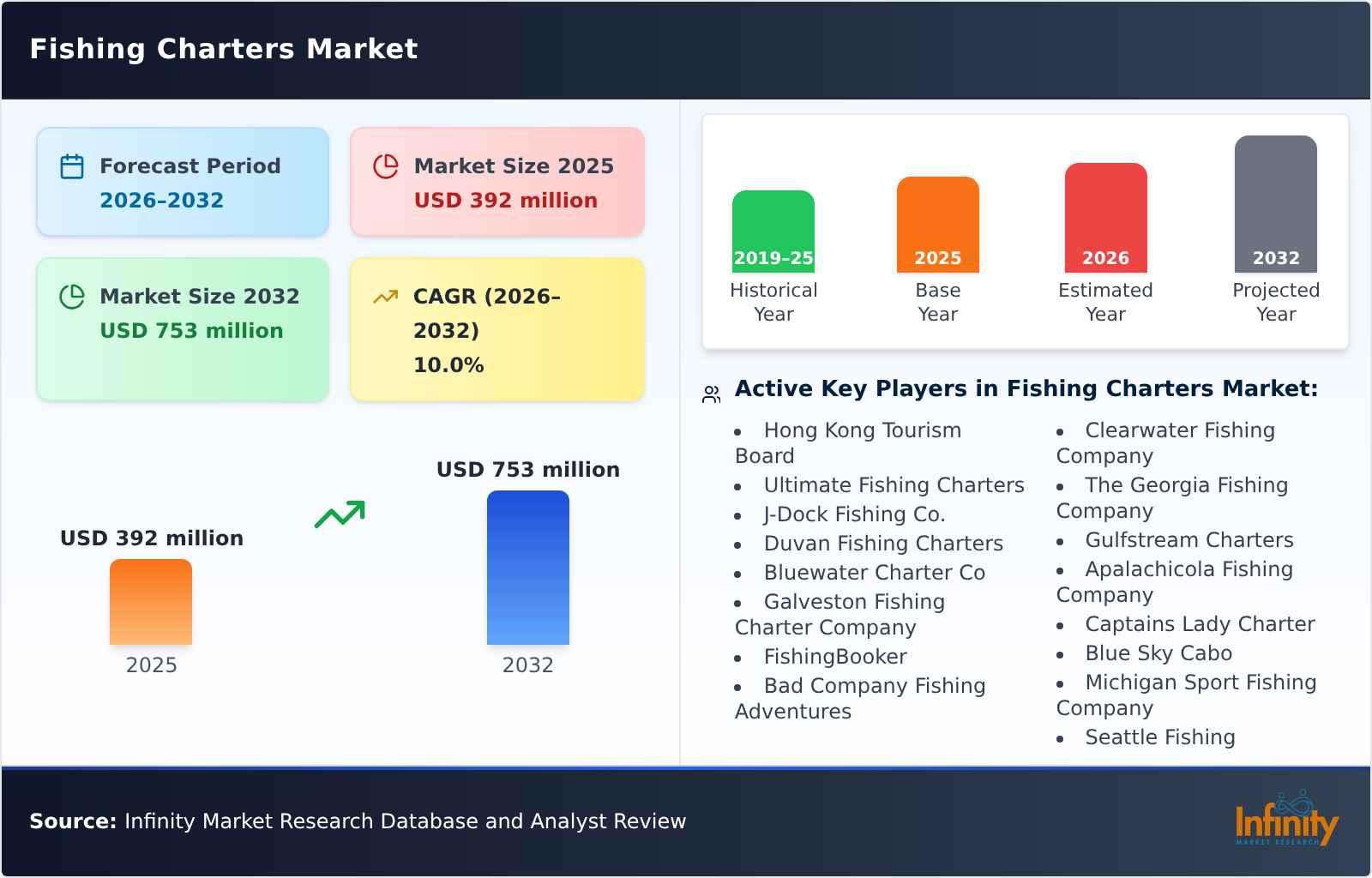
Task: Select "Bad Company Fishing Adventures" list entry
Action: [x=860, y=699]
